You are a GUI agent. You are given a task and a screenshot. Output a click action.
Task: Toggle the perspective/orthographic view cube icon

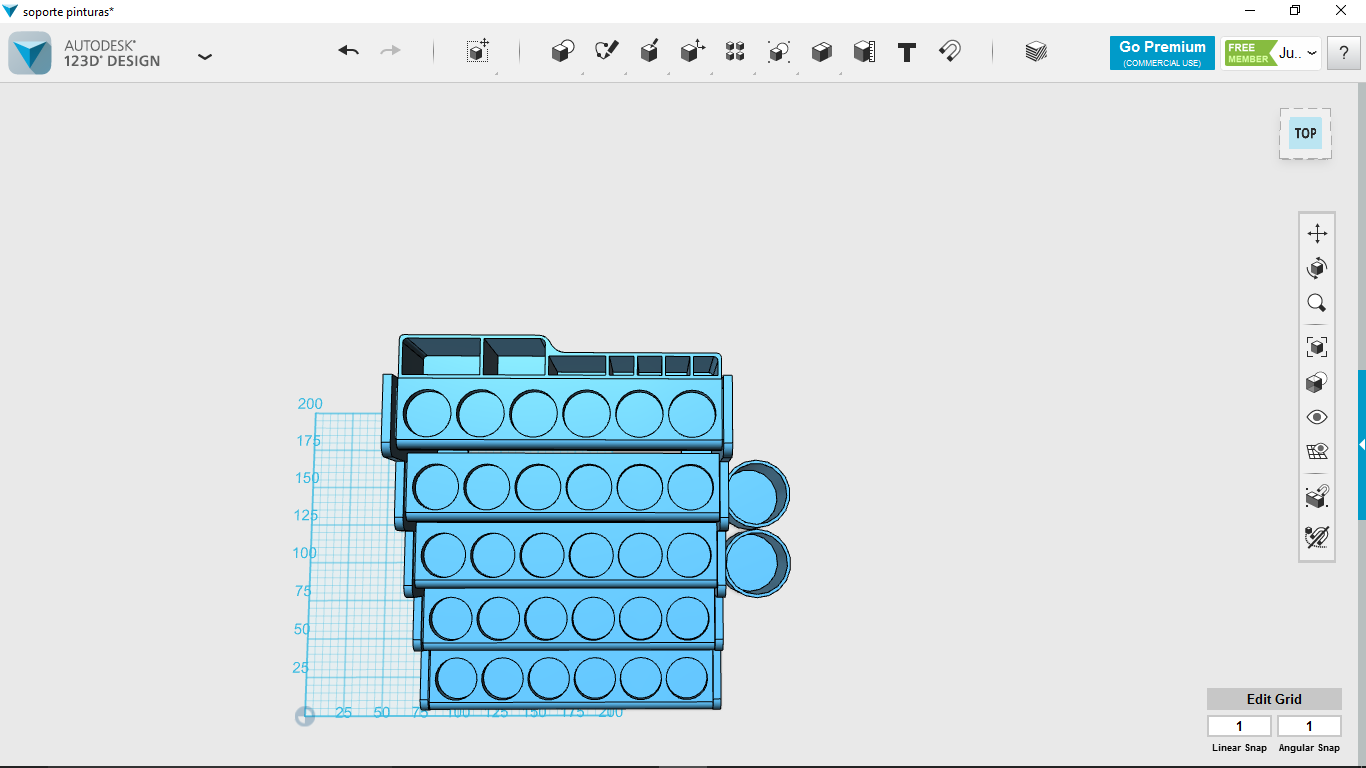pos(1317,382)
